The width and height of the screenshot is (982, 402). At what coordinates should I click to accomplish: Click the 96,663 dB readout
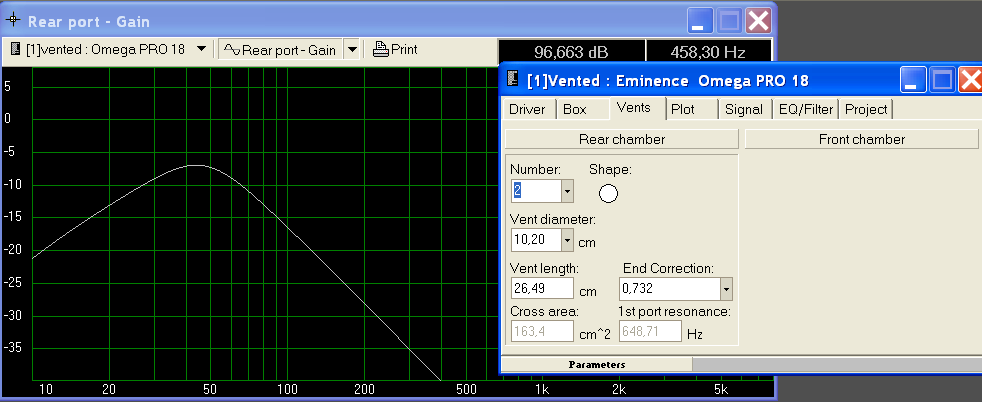pyautogui.click(x=571, y=51)
